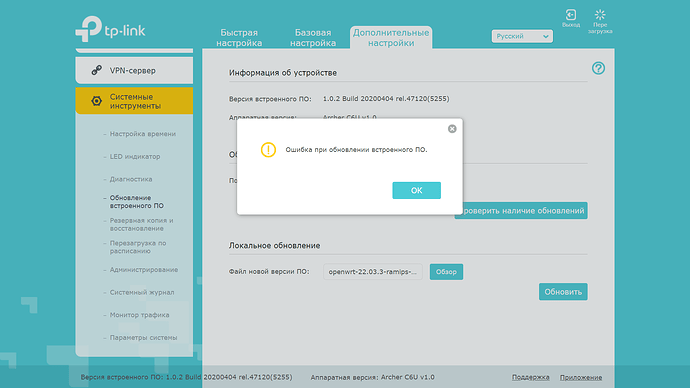690x388 pixels.
Task: Open the Поддержка link in the footer
Action: point(530,377)
